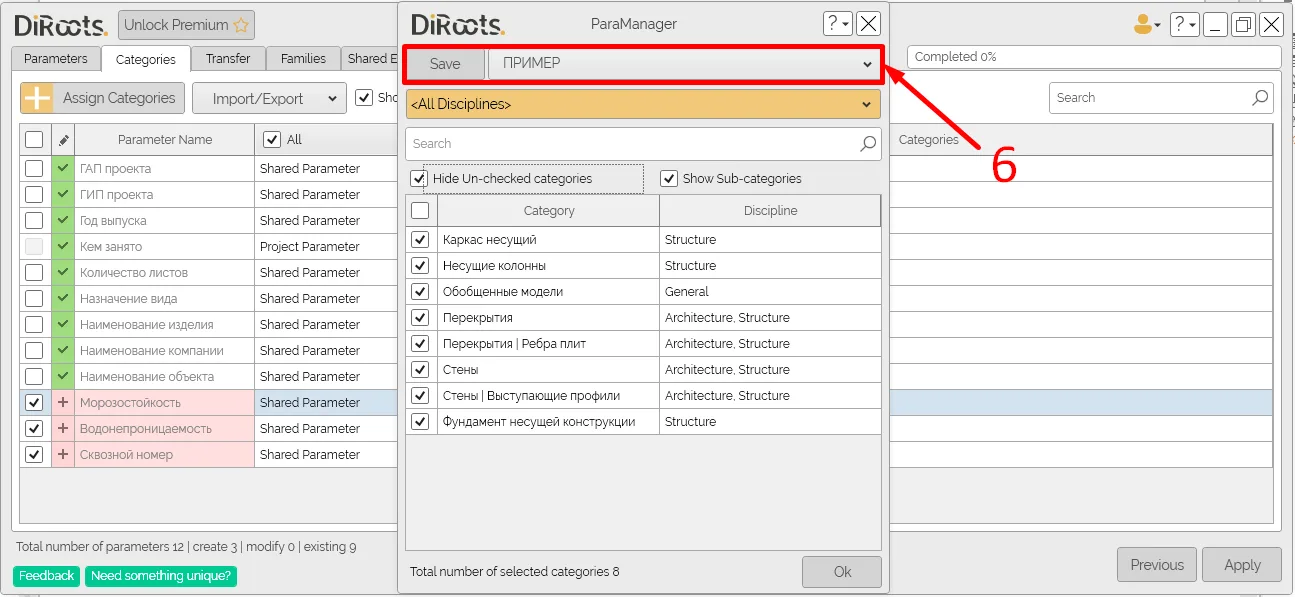Switch to the Parameters tab

(x=56, y=59)
